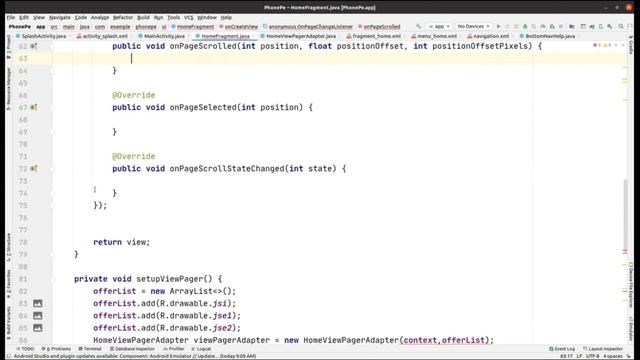Click the override gutter icon on line 72
This screenshot has width=640, height=360.
tap(33, 169)
